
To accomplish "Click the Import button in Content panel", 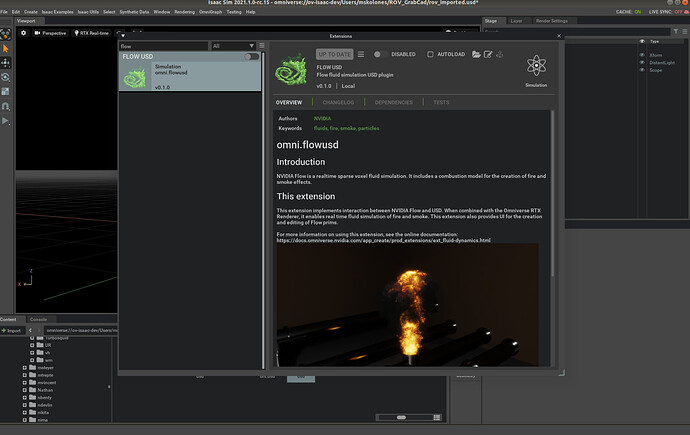I will [11, 330].
